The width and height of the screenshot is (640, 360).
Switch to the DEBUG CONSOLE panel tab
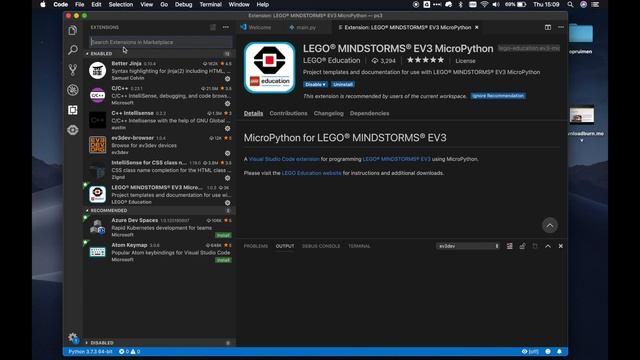[x=321, y=246]
